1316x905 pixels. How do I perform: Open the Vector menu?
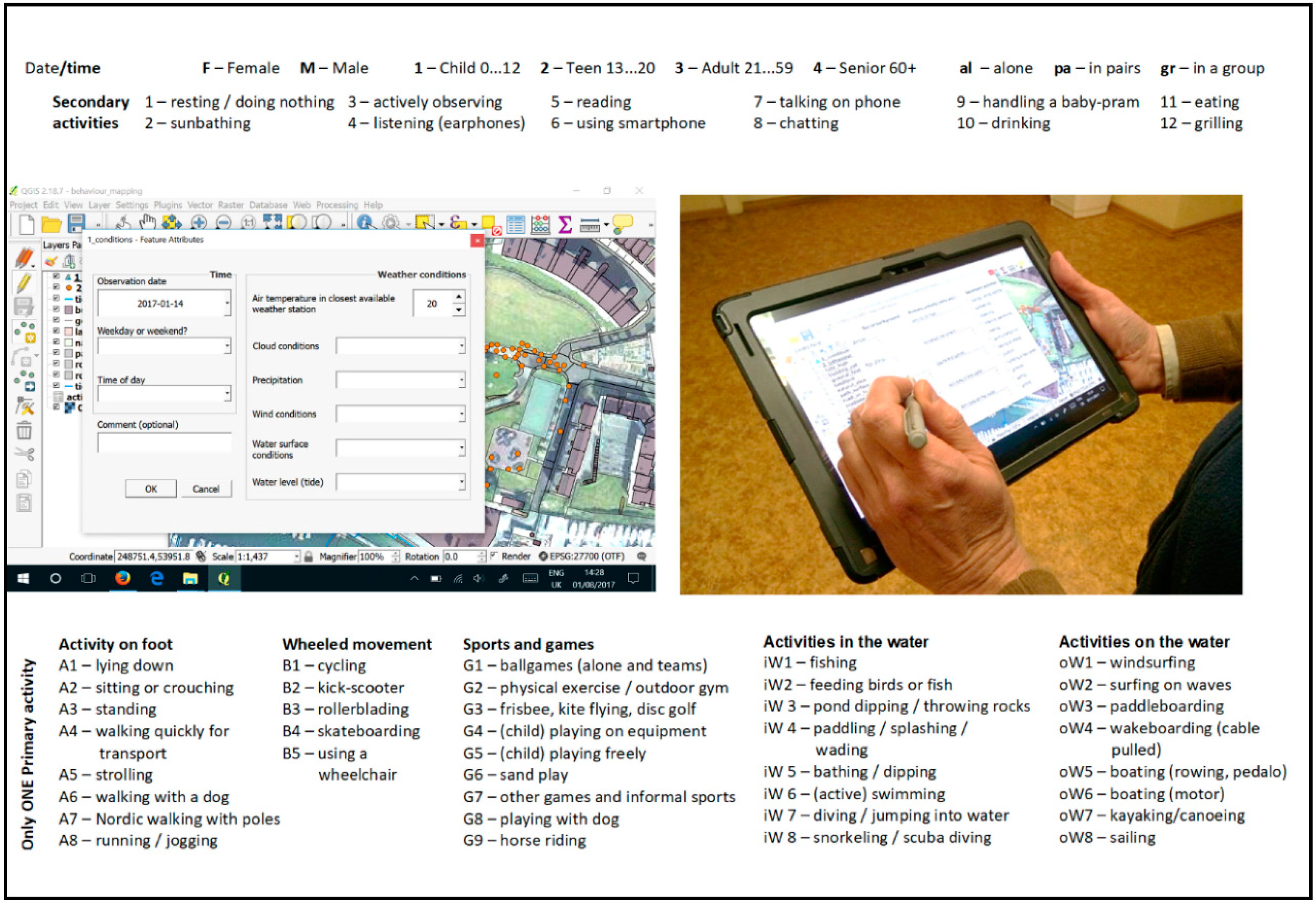pos(200,205)
